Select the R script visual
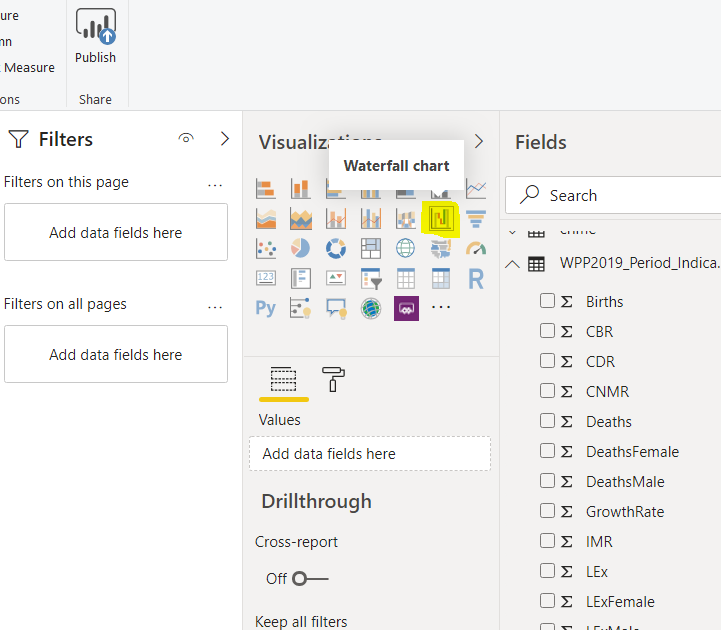Image resolution: width=721 pixels, height=630 pixels. [476, 278]
